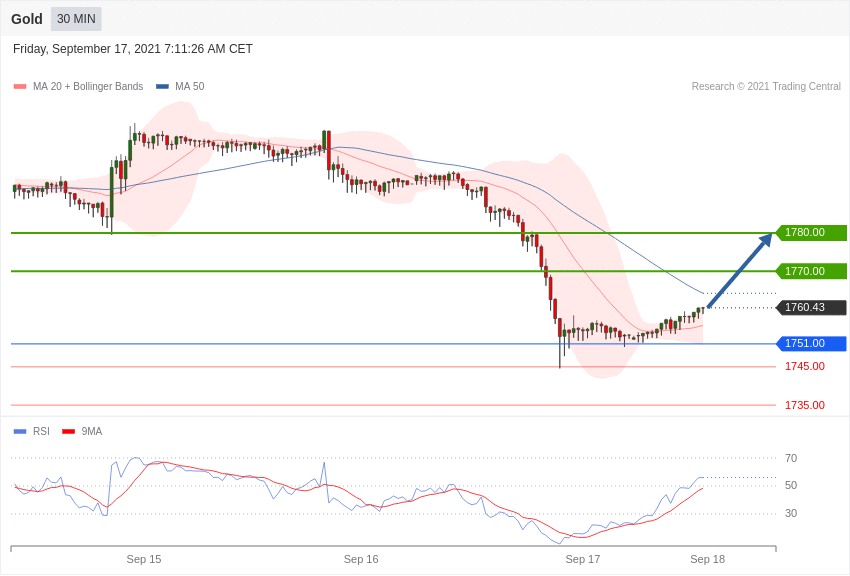Screen dimensions: 850x576
Task: Click the timestamp Friday, September 17, 2021
Action: click(133, 49)
